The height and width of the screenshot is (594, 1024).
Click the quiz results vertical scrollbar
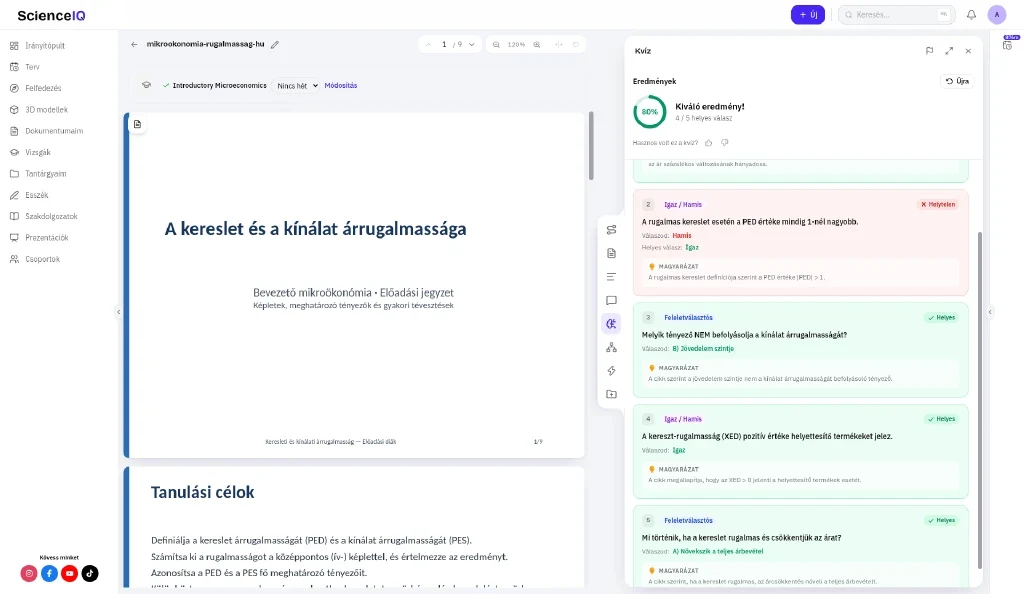(979, 399)
